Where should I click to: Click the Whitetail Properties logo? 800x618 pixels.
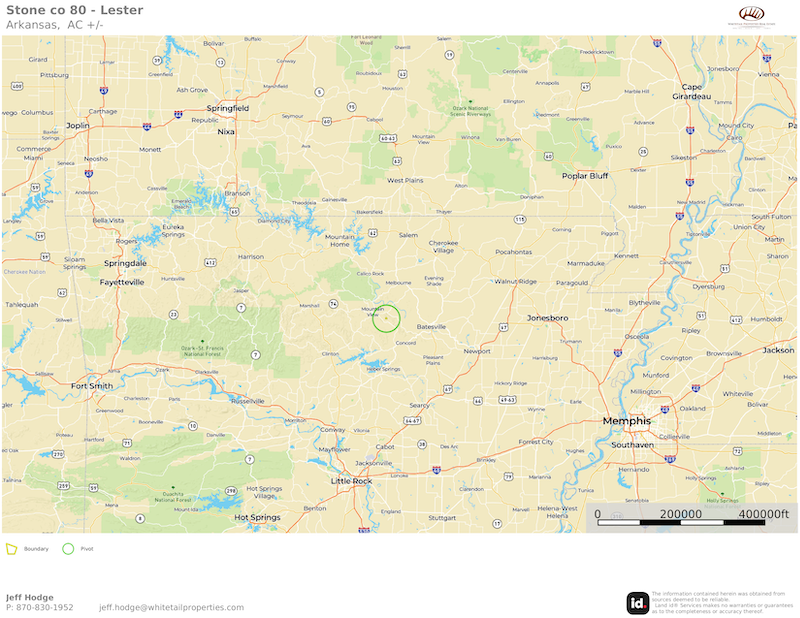point(752,16)
